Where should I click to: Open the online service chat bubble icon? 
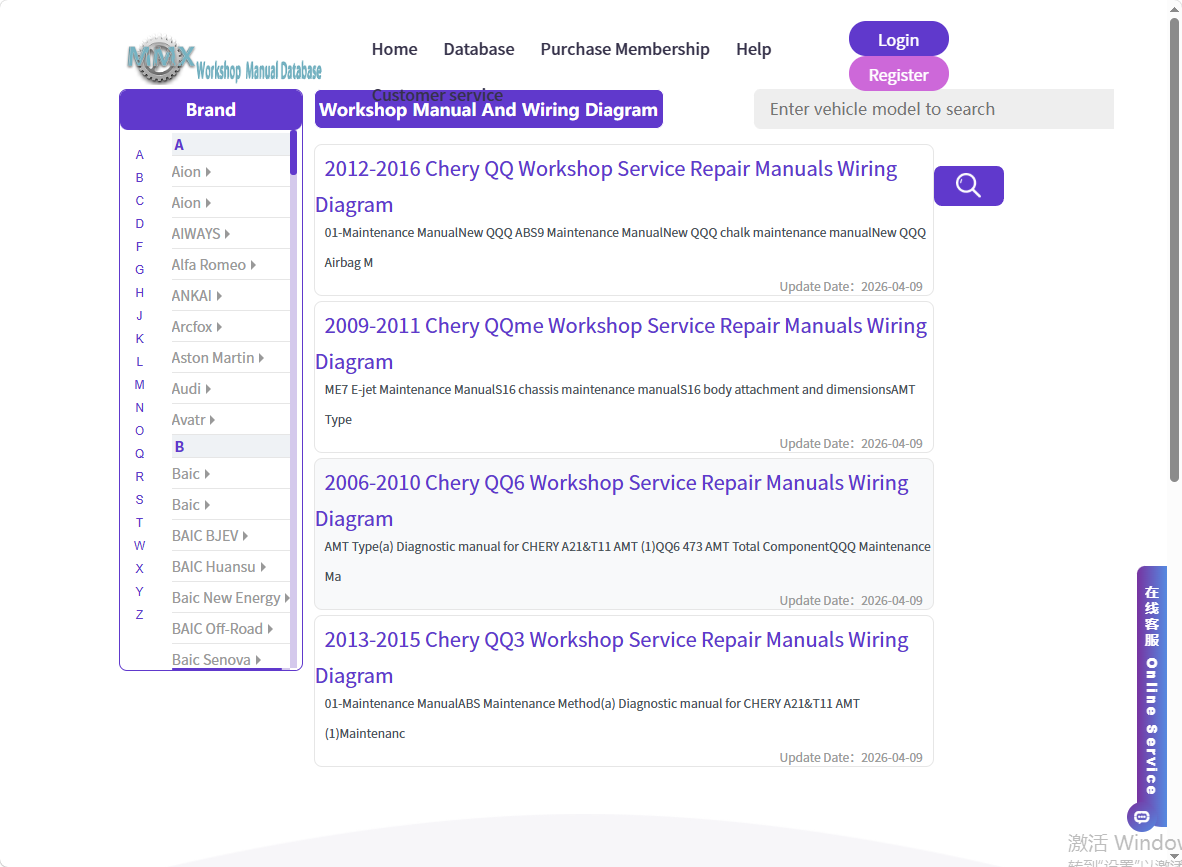point(1141,816)
